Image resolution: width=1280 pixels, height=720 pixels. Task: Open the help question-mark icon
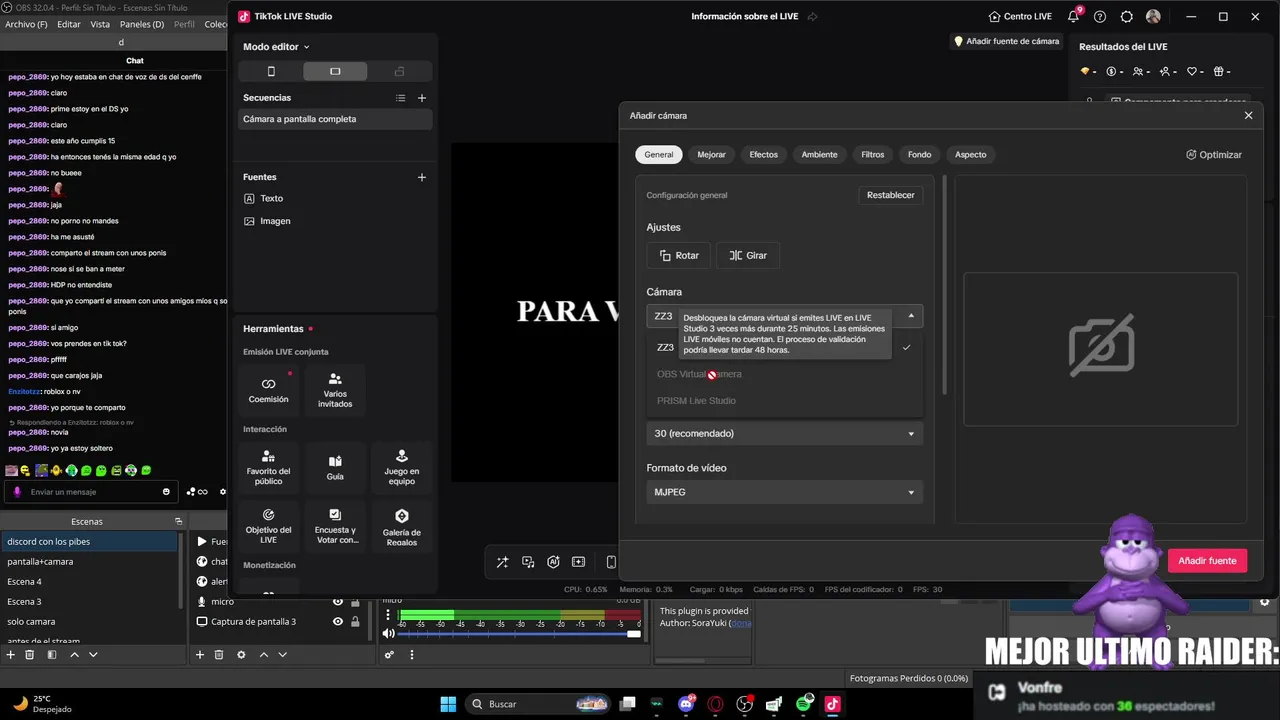coord(1100,17)
